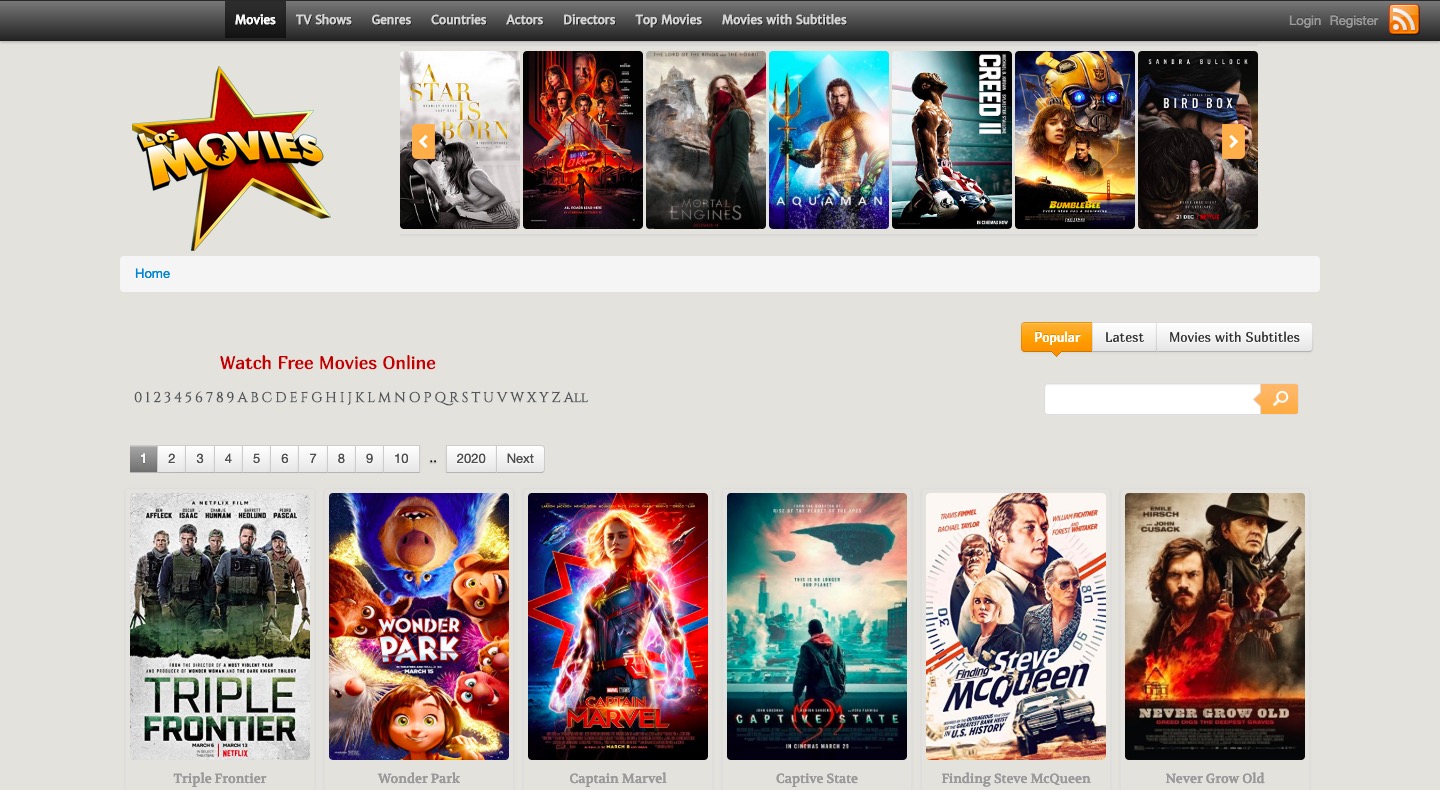Click the Next page button
The height and width of the screenshot is (790, 1440).
[520, 458]
